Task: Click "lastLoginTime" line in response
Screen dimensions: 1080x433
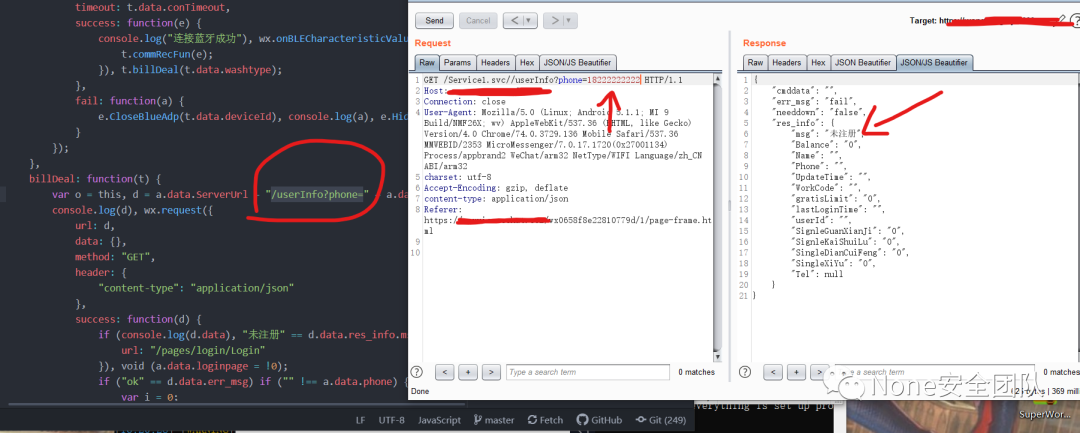Action: (x=839, y=209)
